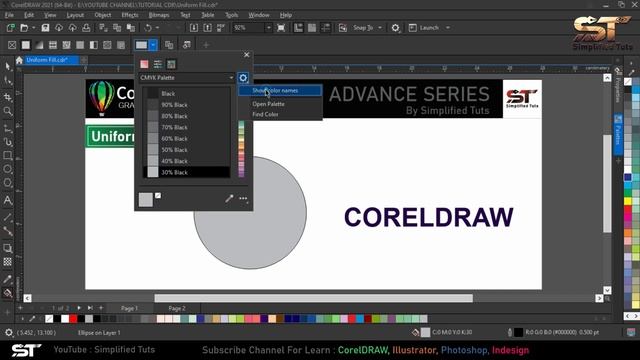This screenshot has height=360, width=640.
Task: Select the toolbox Color Eyedropper tool
Action: [8, 279]
